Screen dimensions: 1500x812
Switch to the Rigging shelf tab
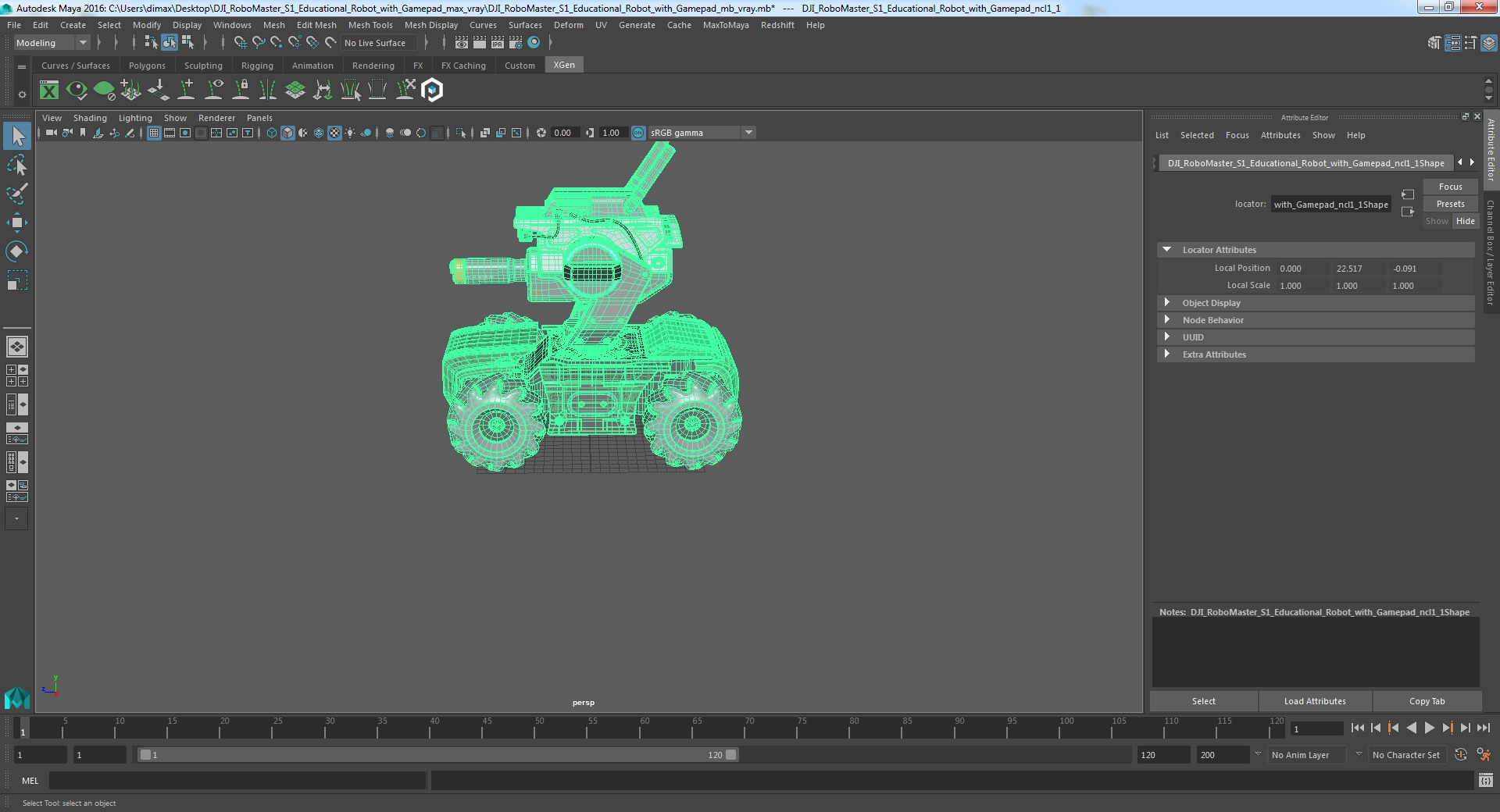[257, 66]
